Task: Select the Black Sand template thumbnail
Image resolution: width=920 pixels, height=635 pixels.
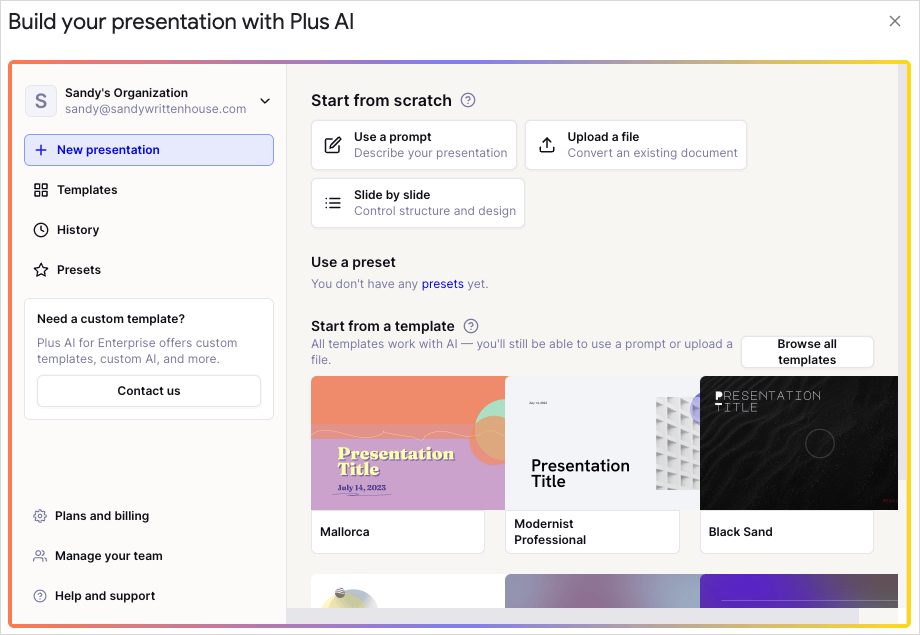Action: click(799, 443)
